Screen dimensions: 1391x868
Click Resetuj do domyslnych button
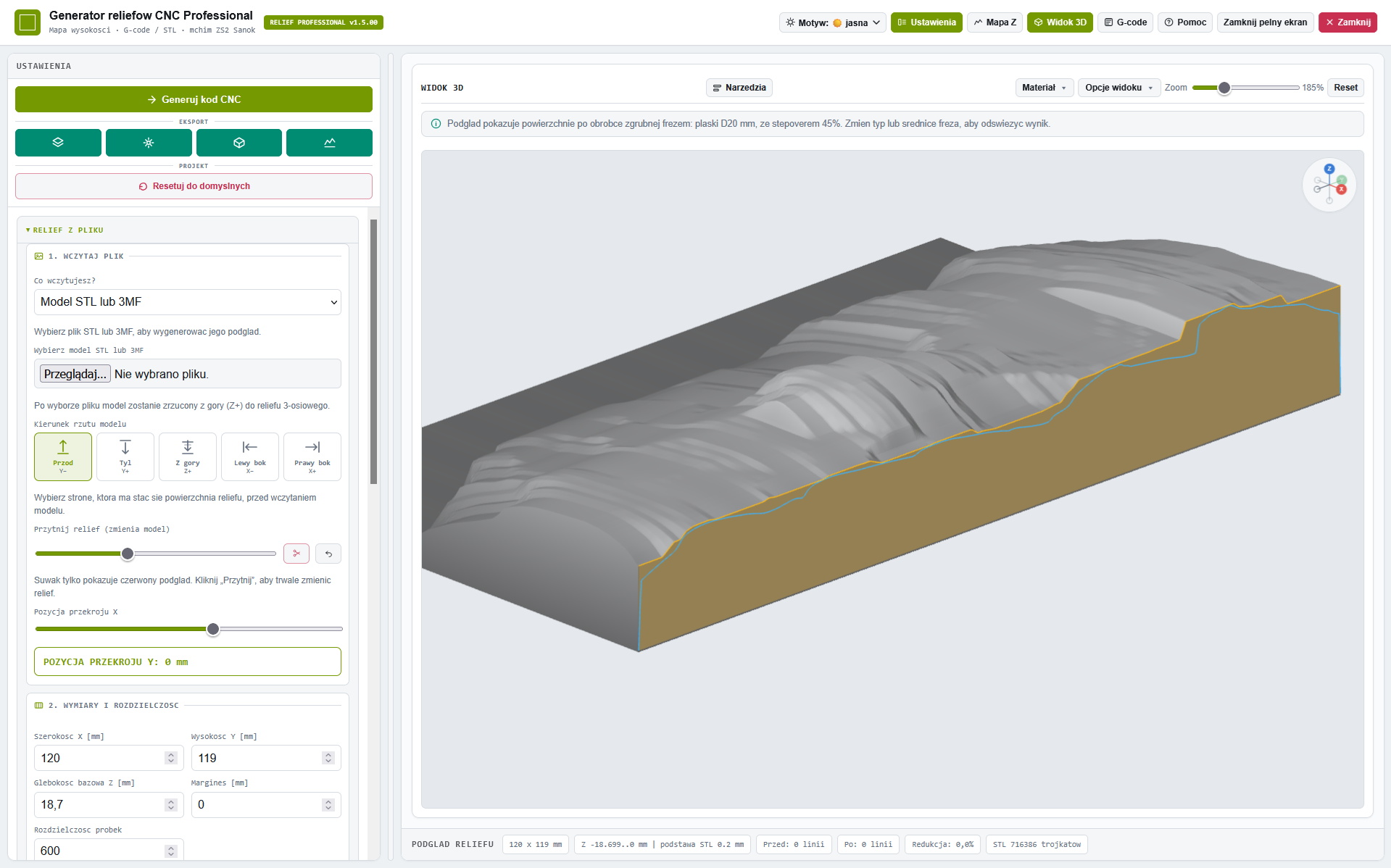(194, 186)
